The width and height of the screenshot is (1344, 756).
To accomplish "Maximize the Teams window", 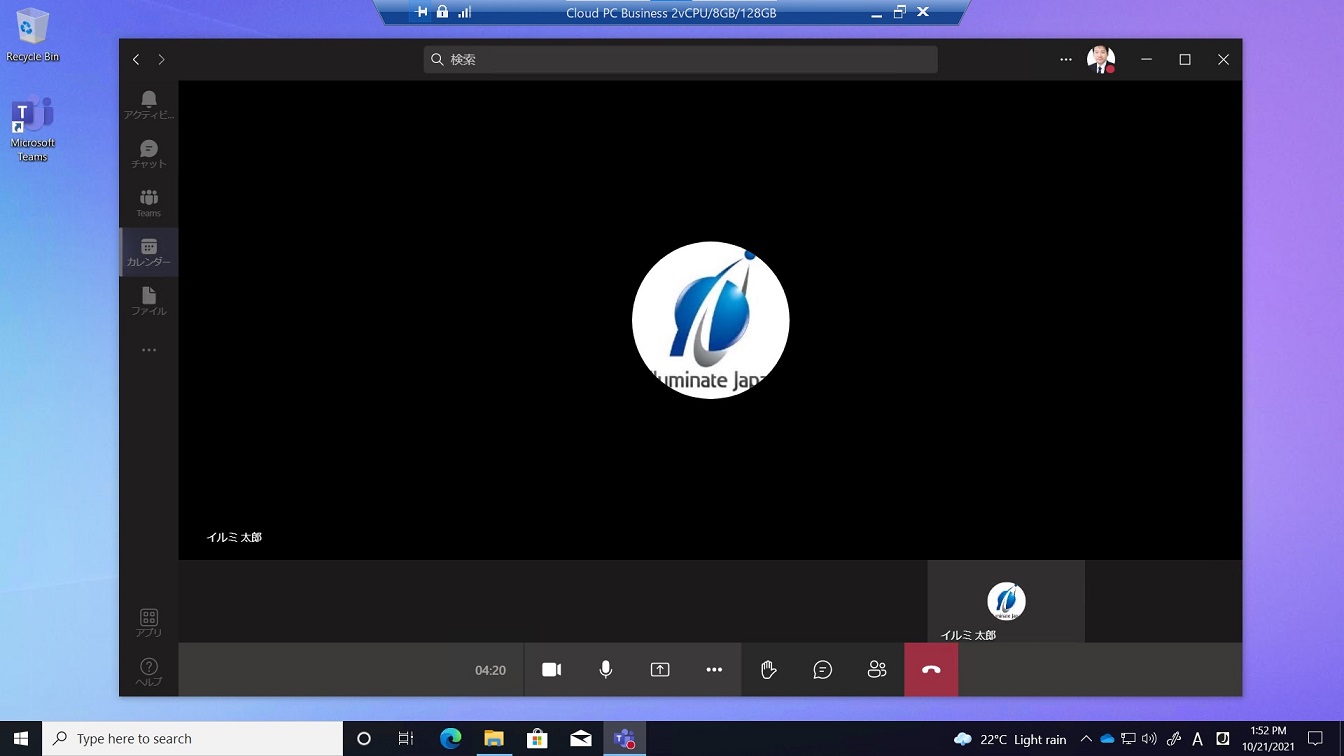I will (x=1185, y=60).
